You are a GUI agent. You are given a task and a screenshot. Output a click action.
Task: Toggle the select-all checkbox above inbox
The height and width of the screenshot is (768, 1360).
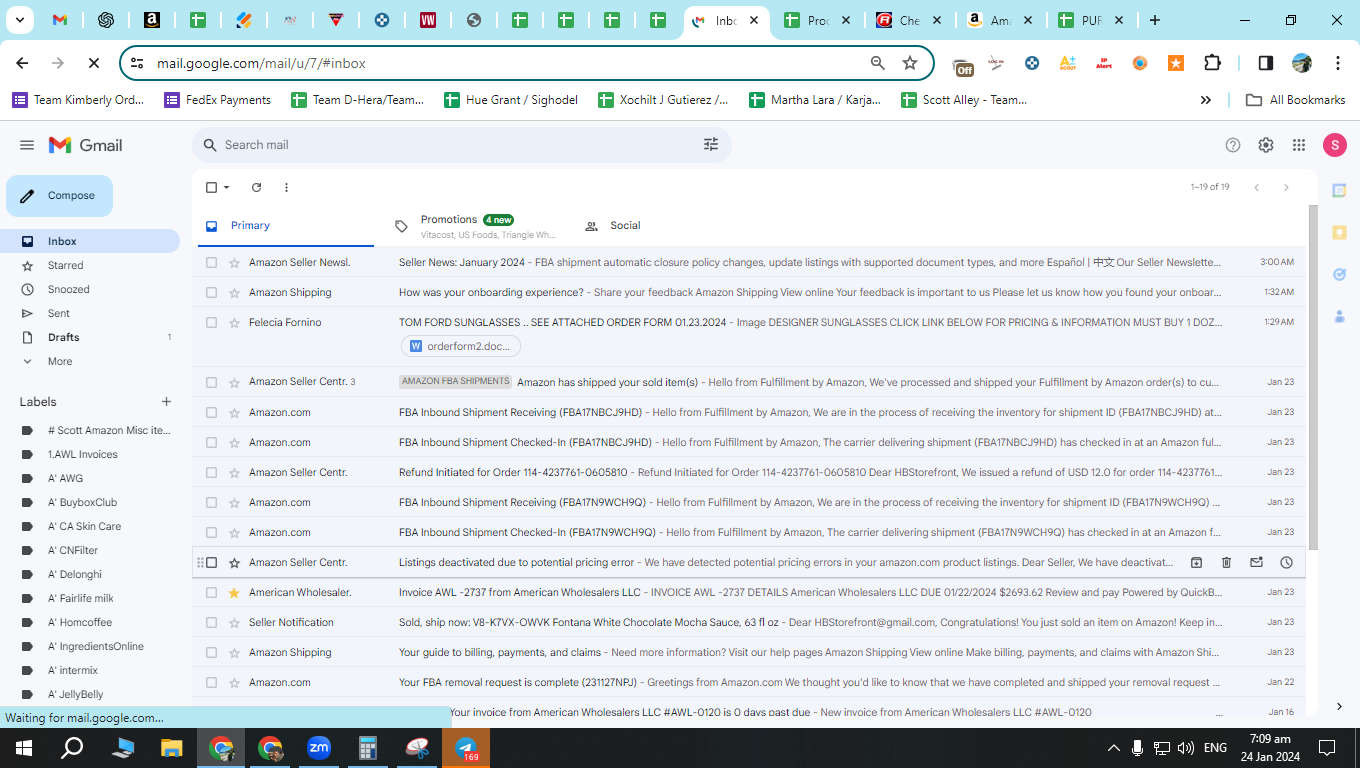point(211,187)
